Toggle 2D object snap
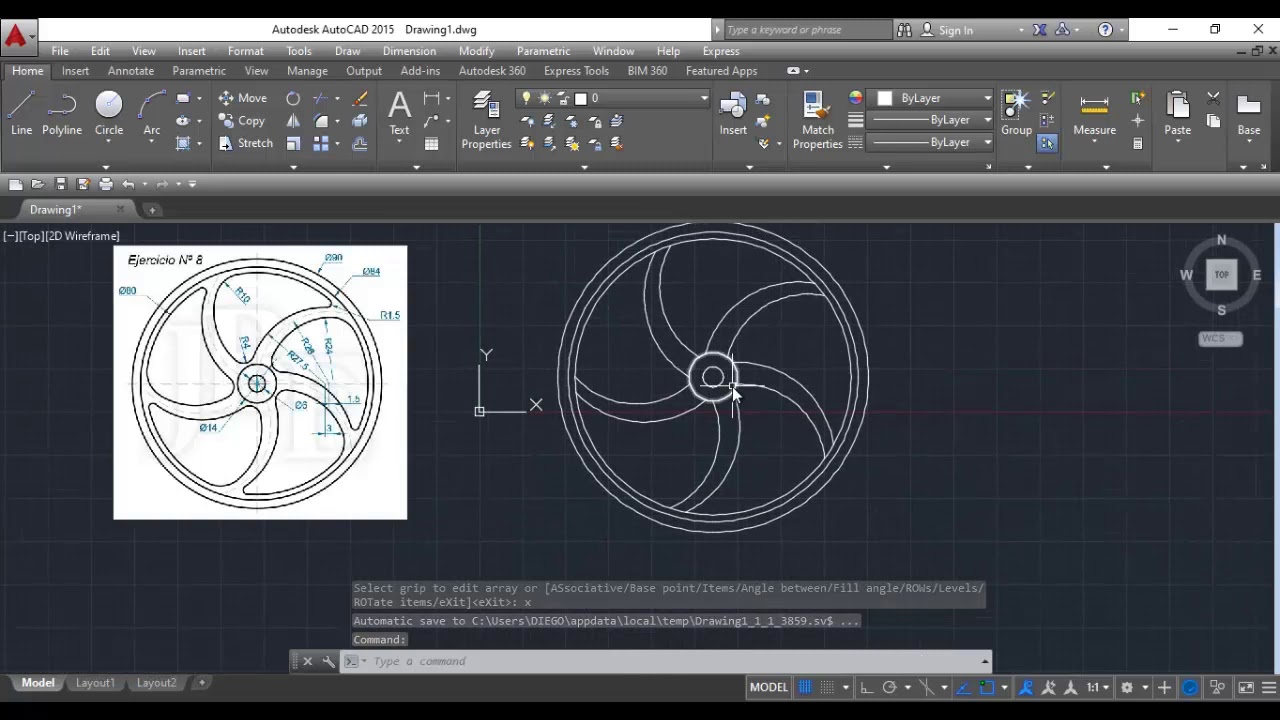 (x=987, y=687)
